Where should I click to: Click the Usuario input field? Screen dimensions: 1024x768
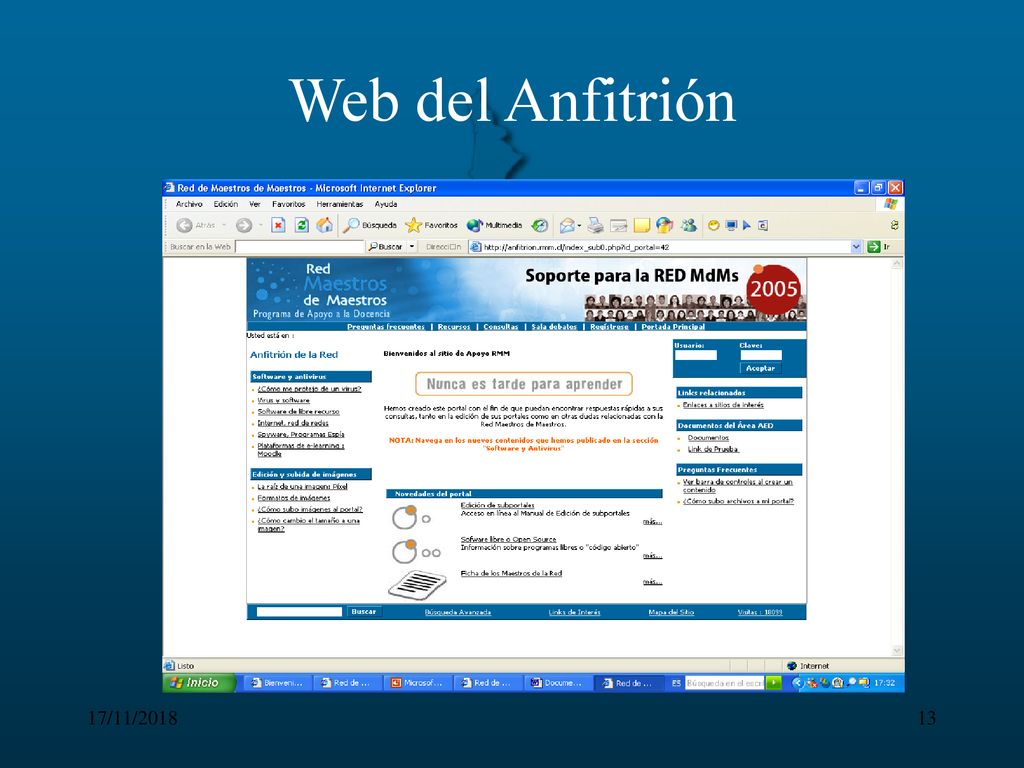[x=696, y=355]
